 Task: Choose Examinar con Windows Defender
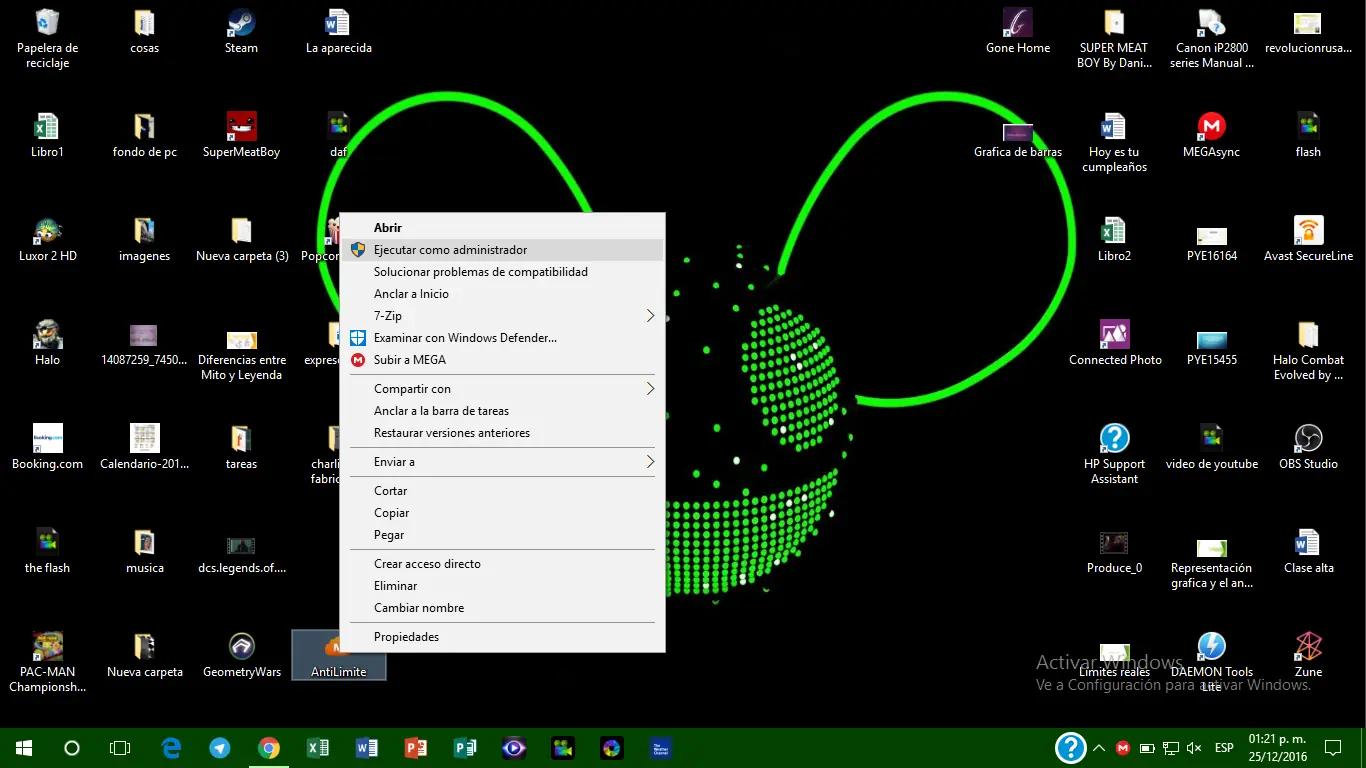coord(503,338)
